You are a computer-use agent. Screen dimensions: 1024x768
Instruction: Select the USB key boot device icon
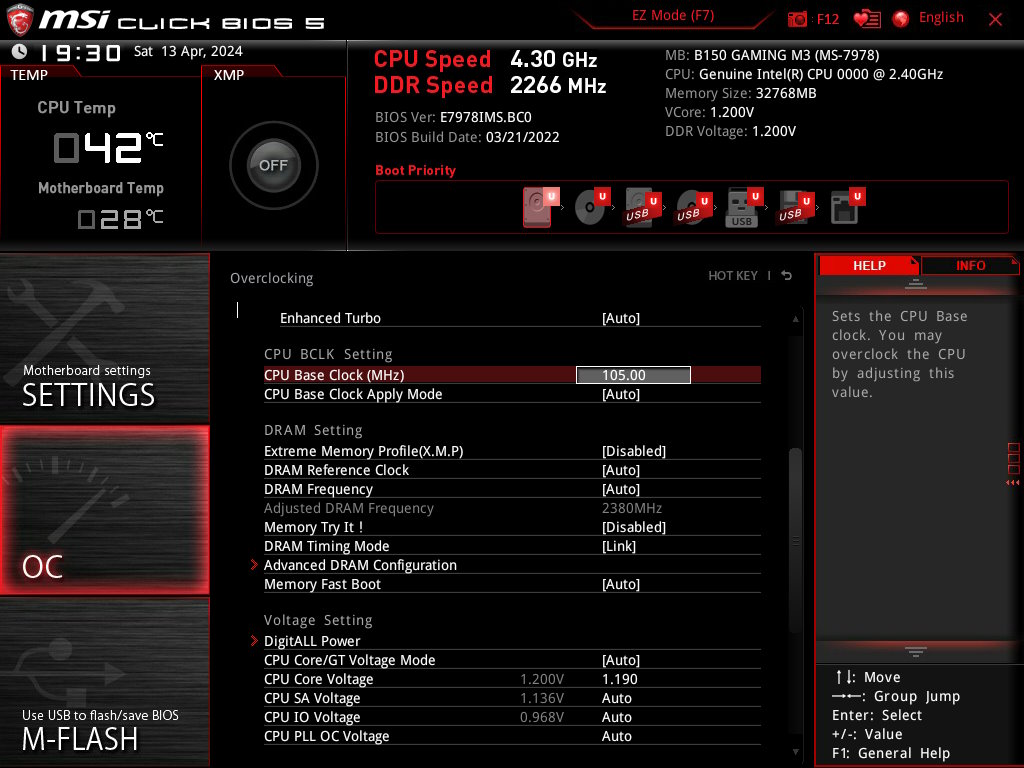point(744,206)
